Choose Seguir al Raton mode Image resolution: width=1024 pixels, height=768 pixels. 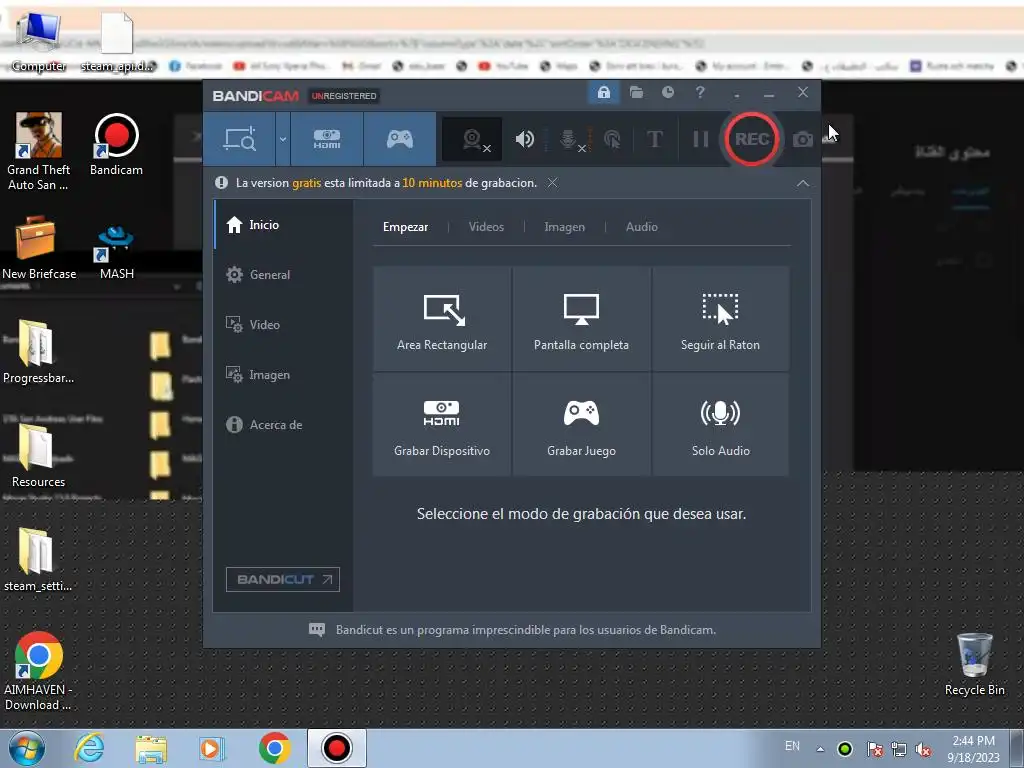720,319
